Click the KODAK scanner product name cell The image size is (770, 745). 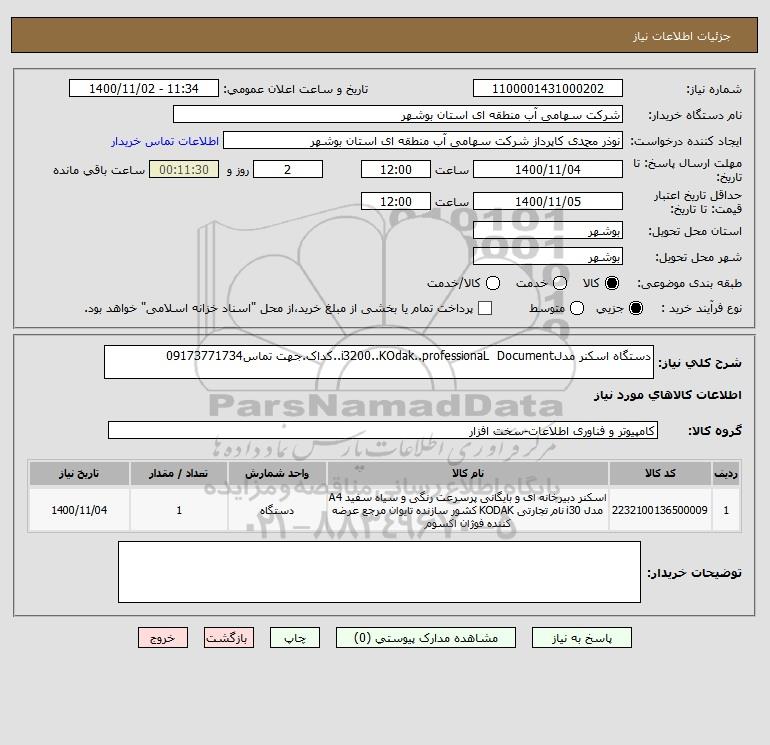(x=468, y=510)
